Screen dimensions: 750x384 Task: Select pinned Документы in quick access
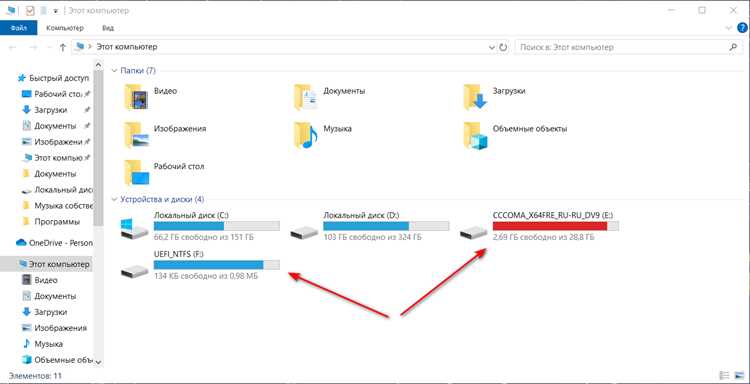tap(55, 126)
